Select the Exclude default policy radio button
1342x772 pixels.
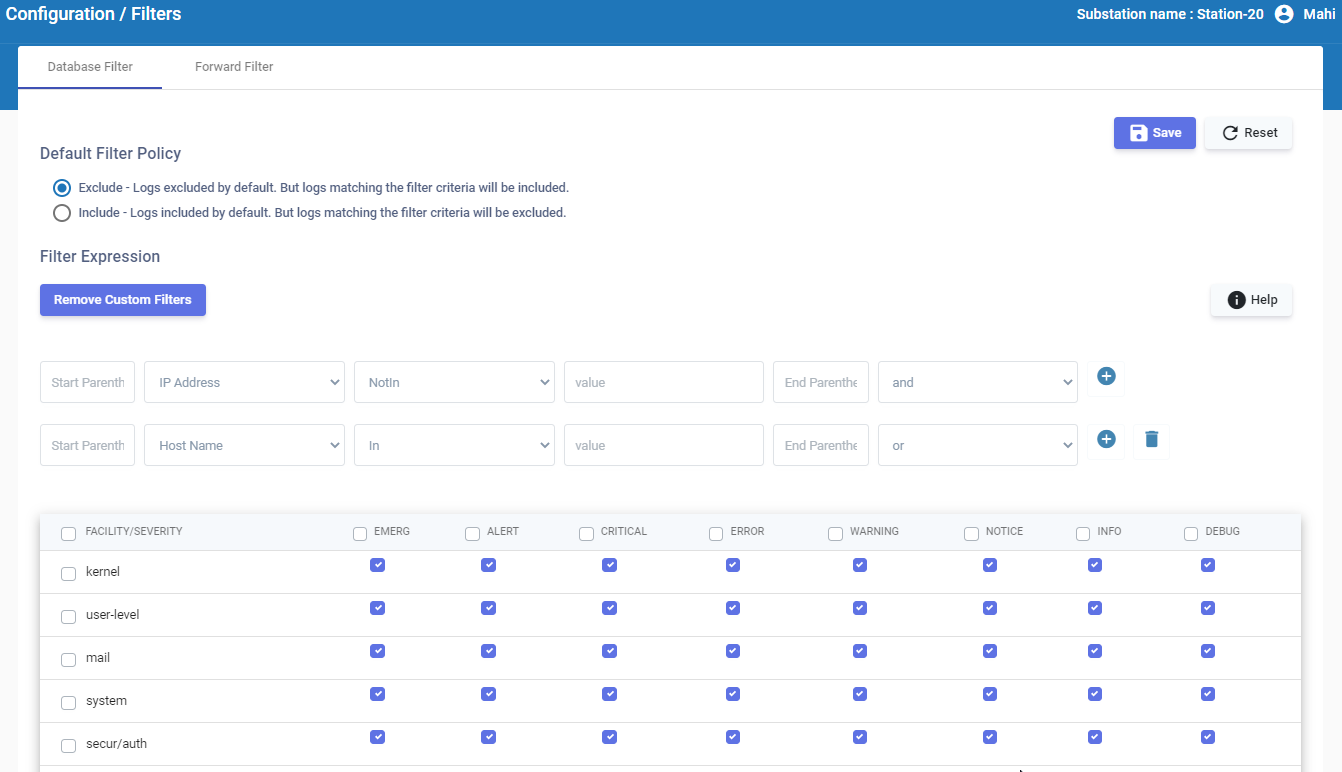click(62, 188)
